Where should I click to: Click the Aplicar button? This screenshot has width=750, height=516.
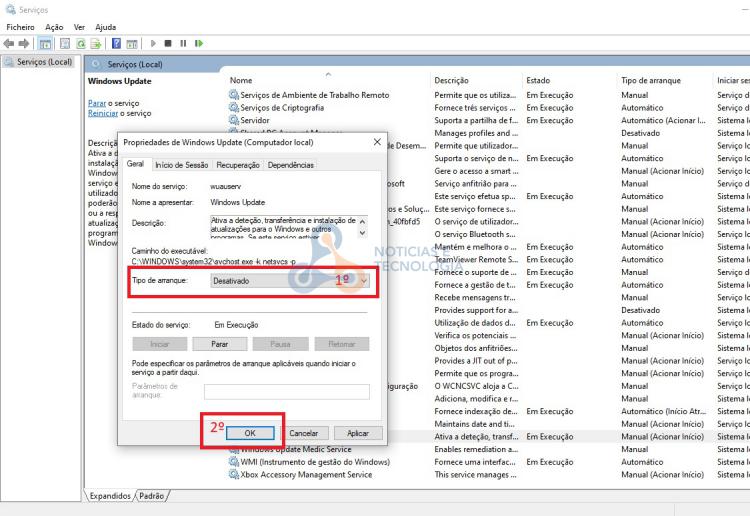click(358, 433)
